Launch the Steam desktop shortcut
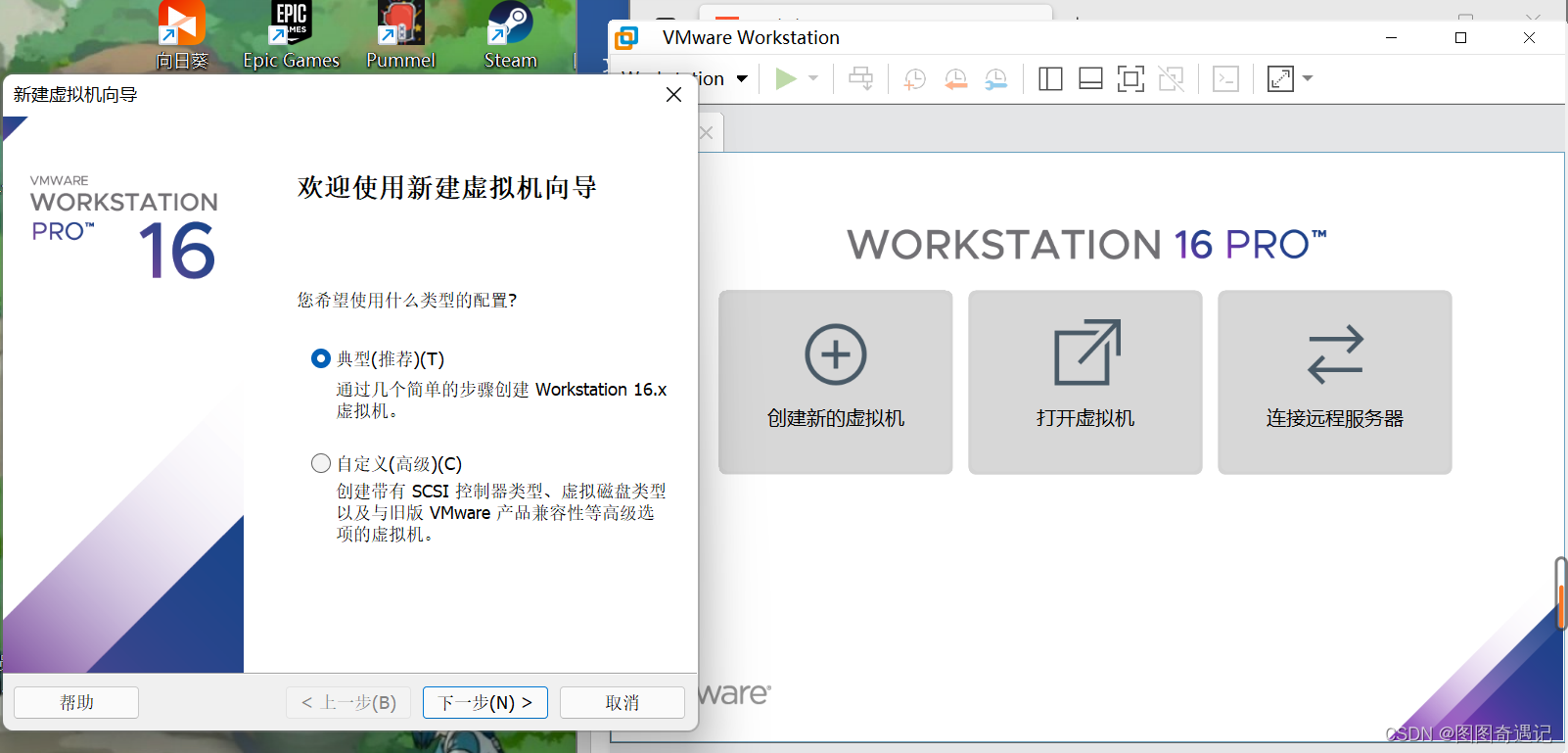Screen dimensions: 1568x753 point(510,35)
